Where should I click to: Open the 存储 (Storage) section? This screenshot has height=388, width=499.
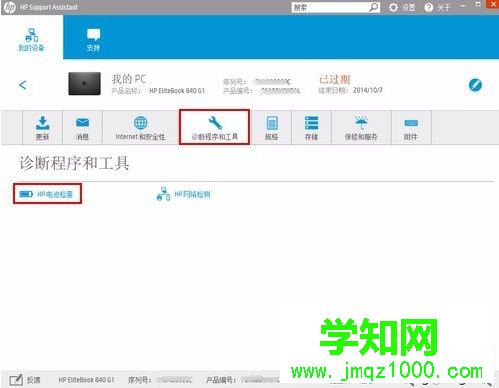[x=311, y=128]
